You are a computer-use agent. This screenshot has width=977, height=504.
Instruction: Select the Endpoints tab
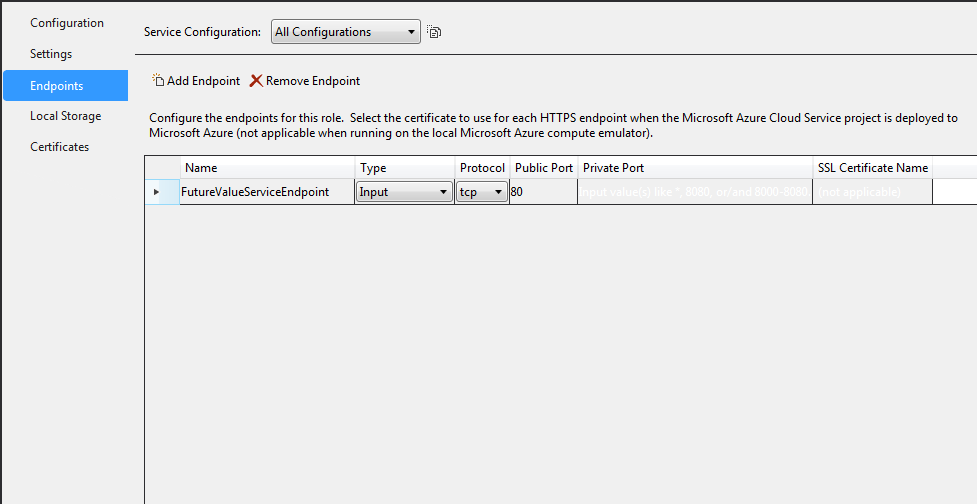point(57,86)
